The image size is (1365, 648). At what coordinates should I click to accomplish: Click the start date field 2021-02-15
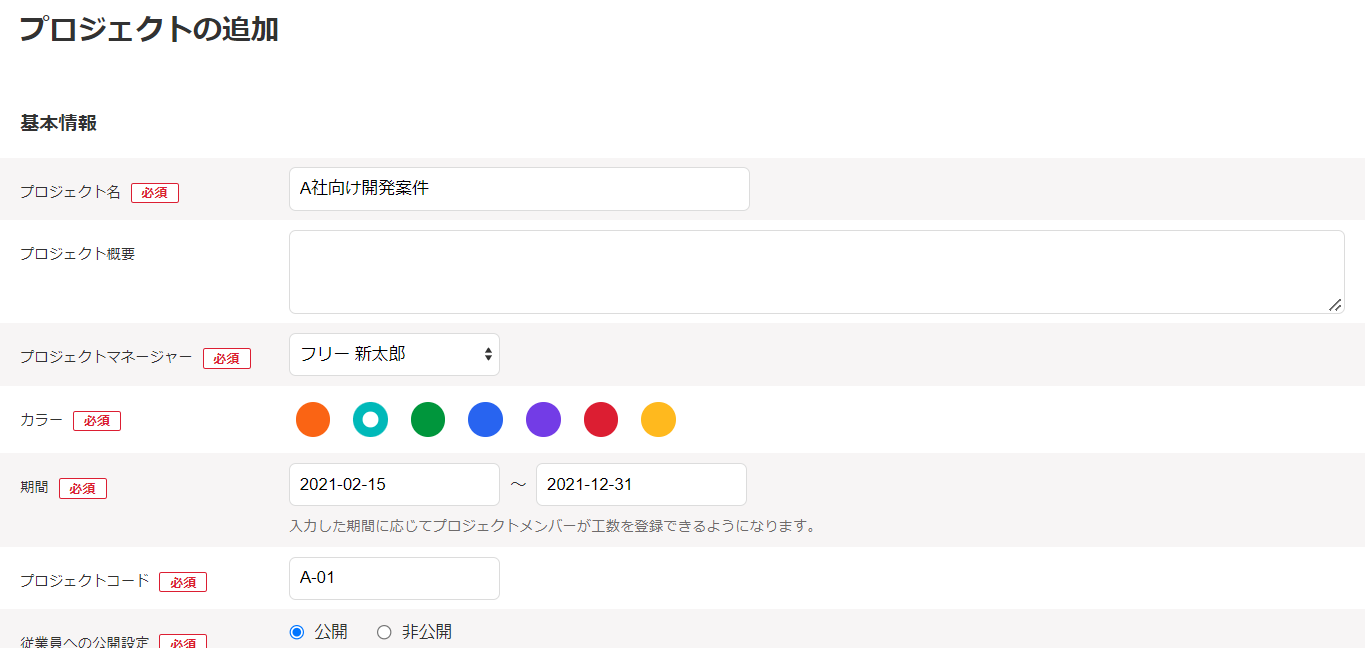(394, 484)
